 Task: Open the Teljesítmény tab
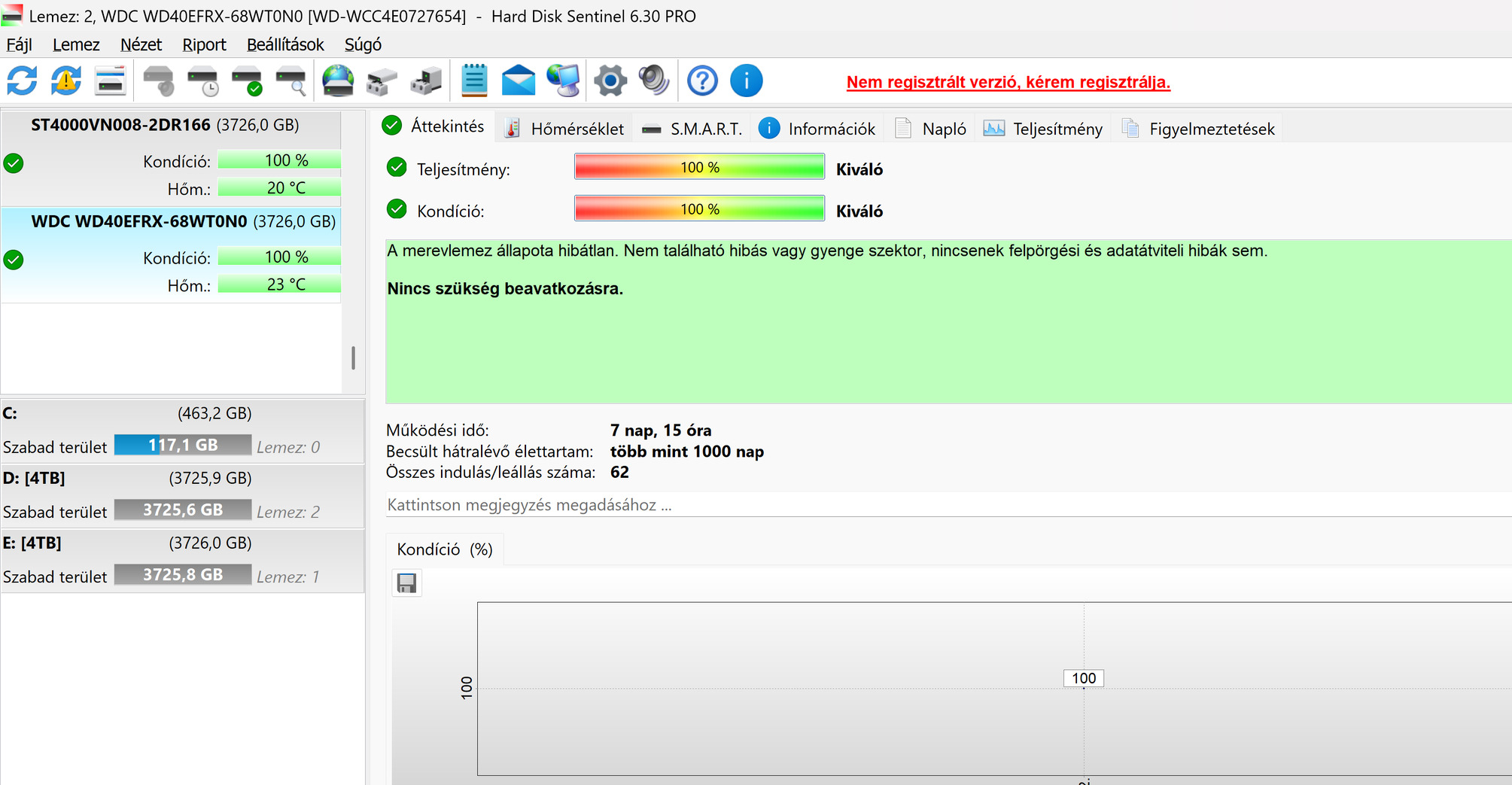tap(1043, 129)
